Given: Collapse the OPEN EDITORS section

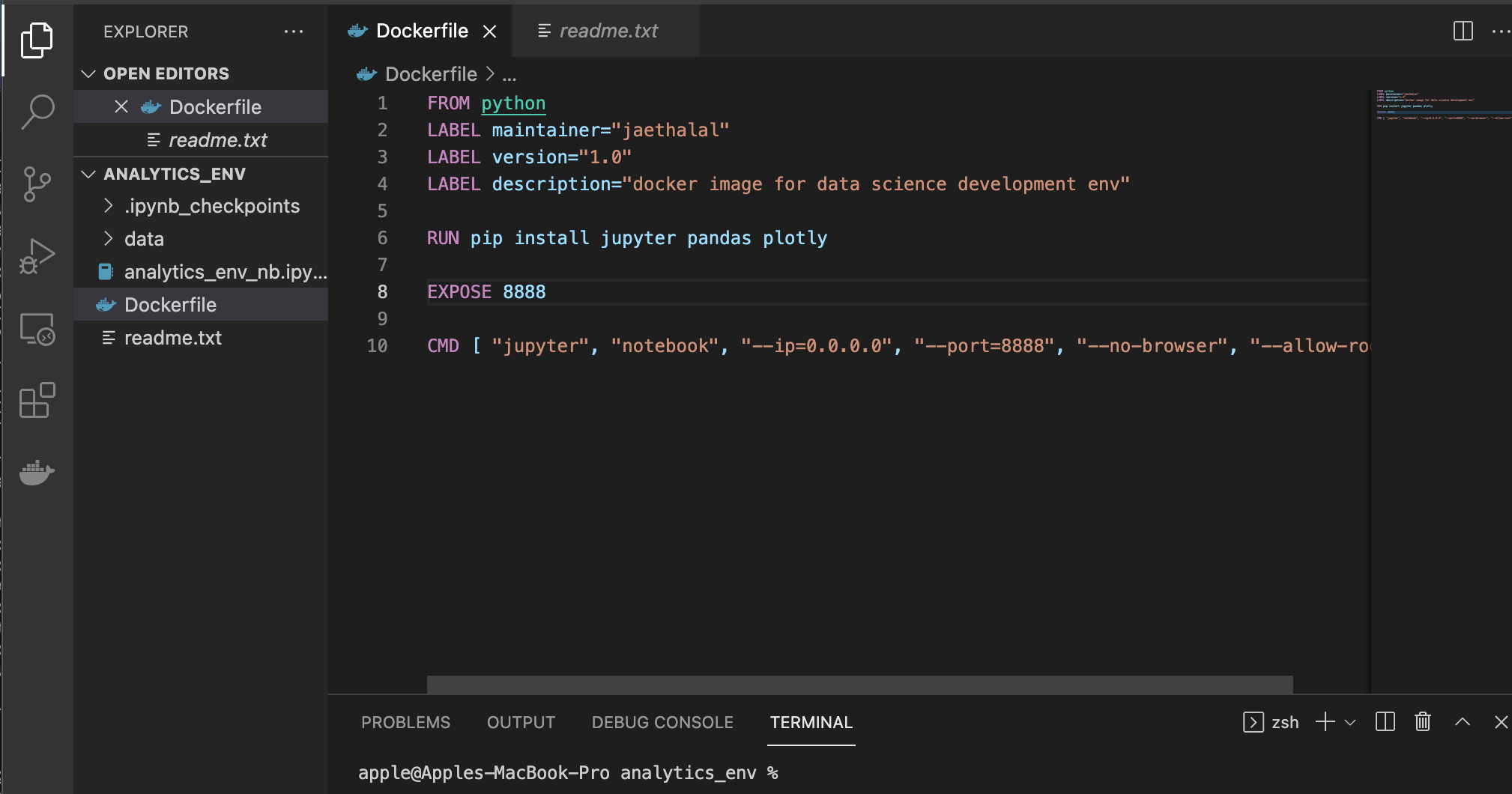Looking at the screenshot, I should click(x=89, y=73).
